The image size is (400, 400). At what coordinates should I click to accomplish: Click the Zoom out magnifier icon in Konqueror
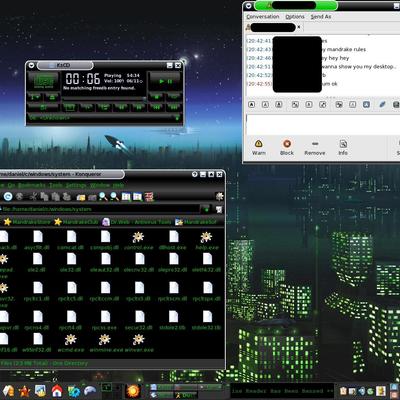click(x=115, y=197)
